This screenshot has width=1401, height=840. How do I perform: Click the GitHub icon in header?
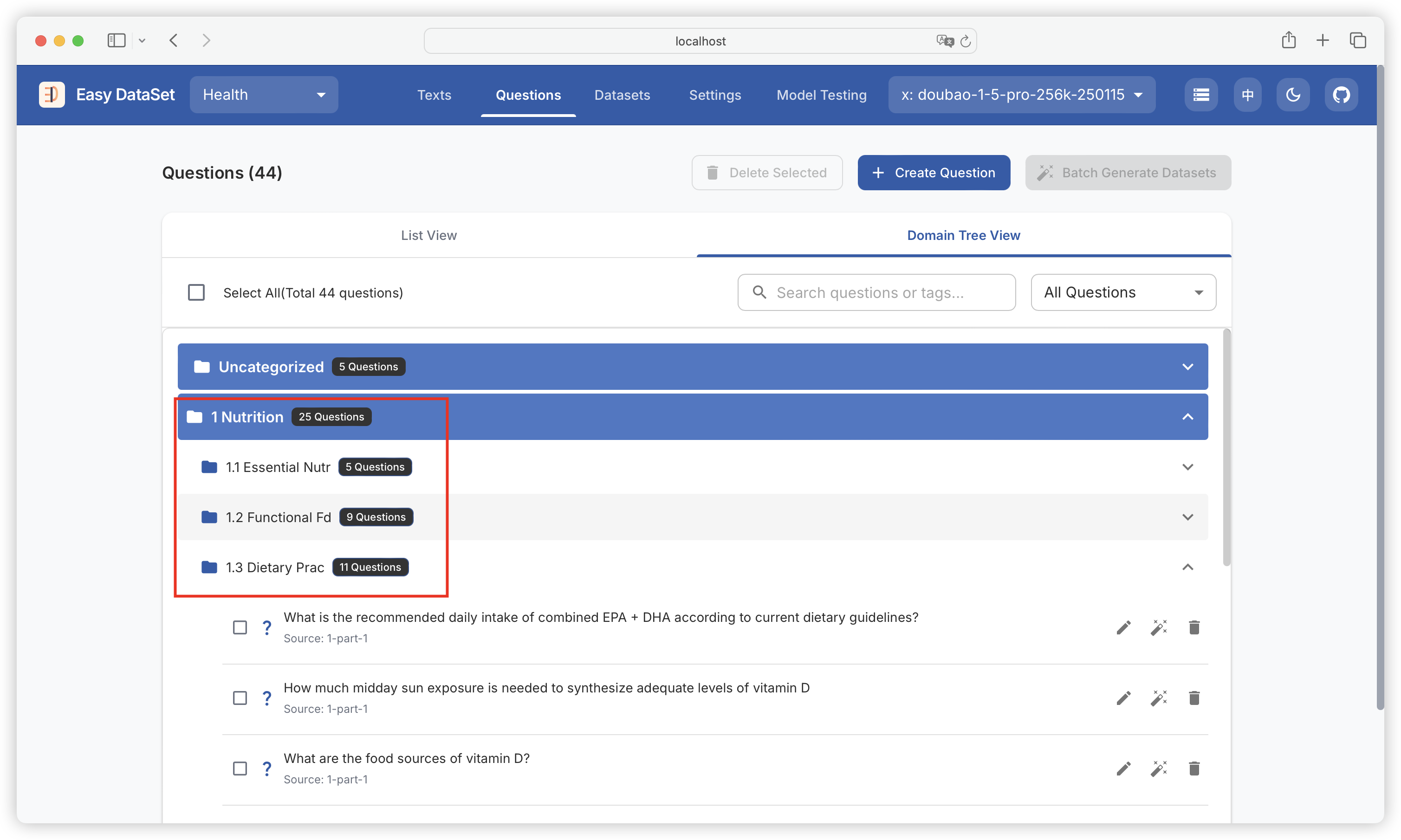tap(1341, 95)
